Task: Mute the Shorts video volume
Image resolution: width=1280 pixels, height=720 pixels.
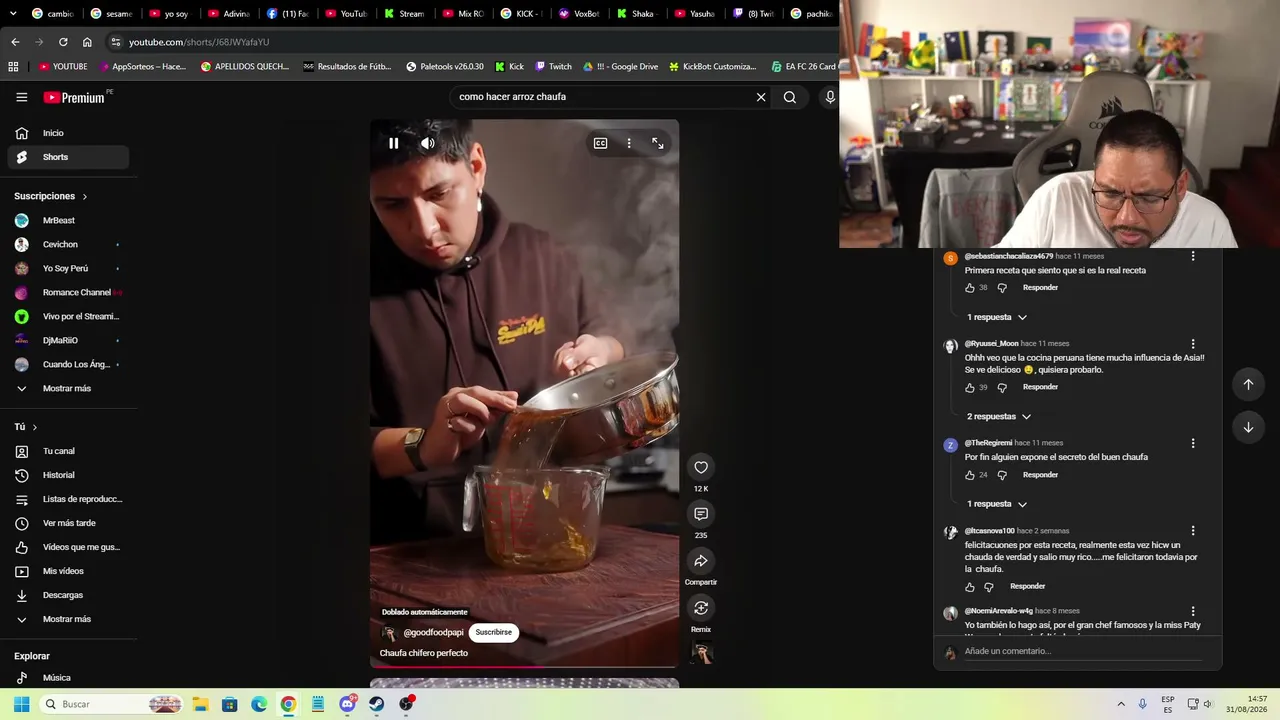Action: click(x=427, y=143)
